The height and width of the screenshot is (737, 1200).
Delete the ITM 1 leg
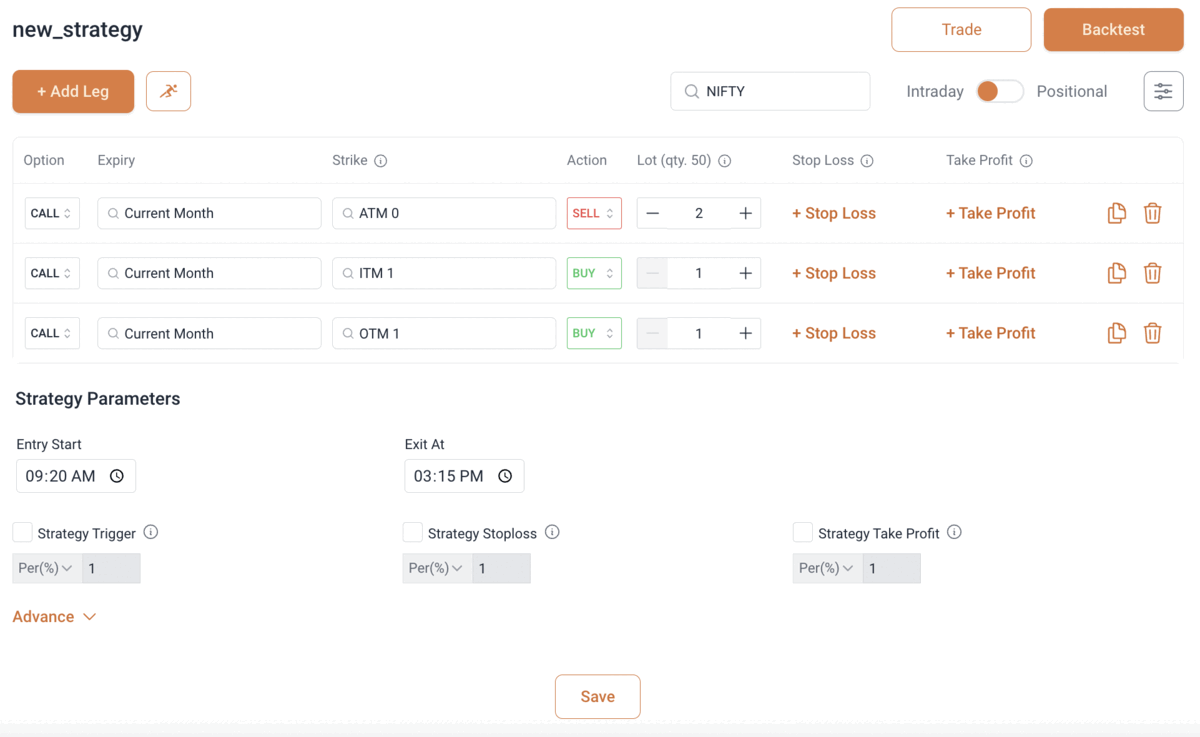click(1152, 273)
